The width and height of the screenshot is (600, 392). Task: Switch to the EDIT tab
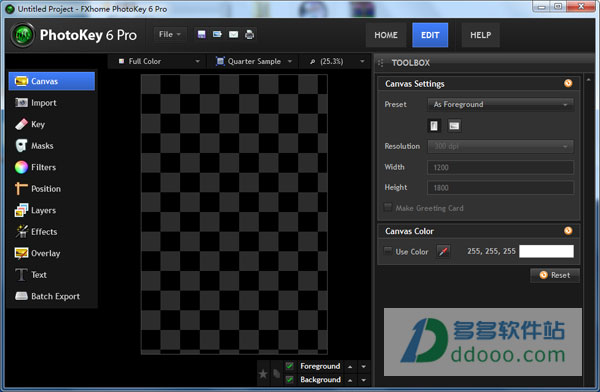[x=430, y=35]
